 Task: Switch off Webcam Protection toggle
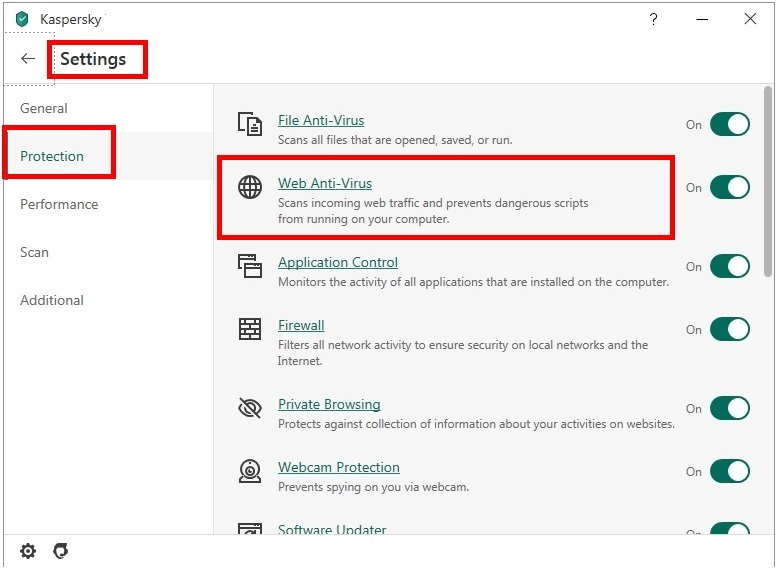coord(729,472)
